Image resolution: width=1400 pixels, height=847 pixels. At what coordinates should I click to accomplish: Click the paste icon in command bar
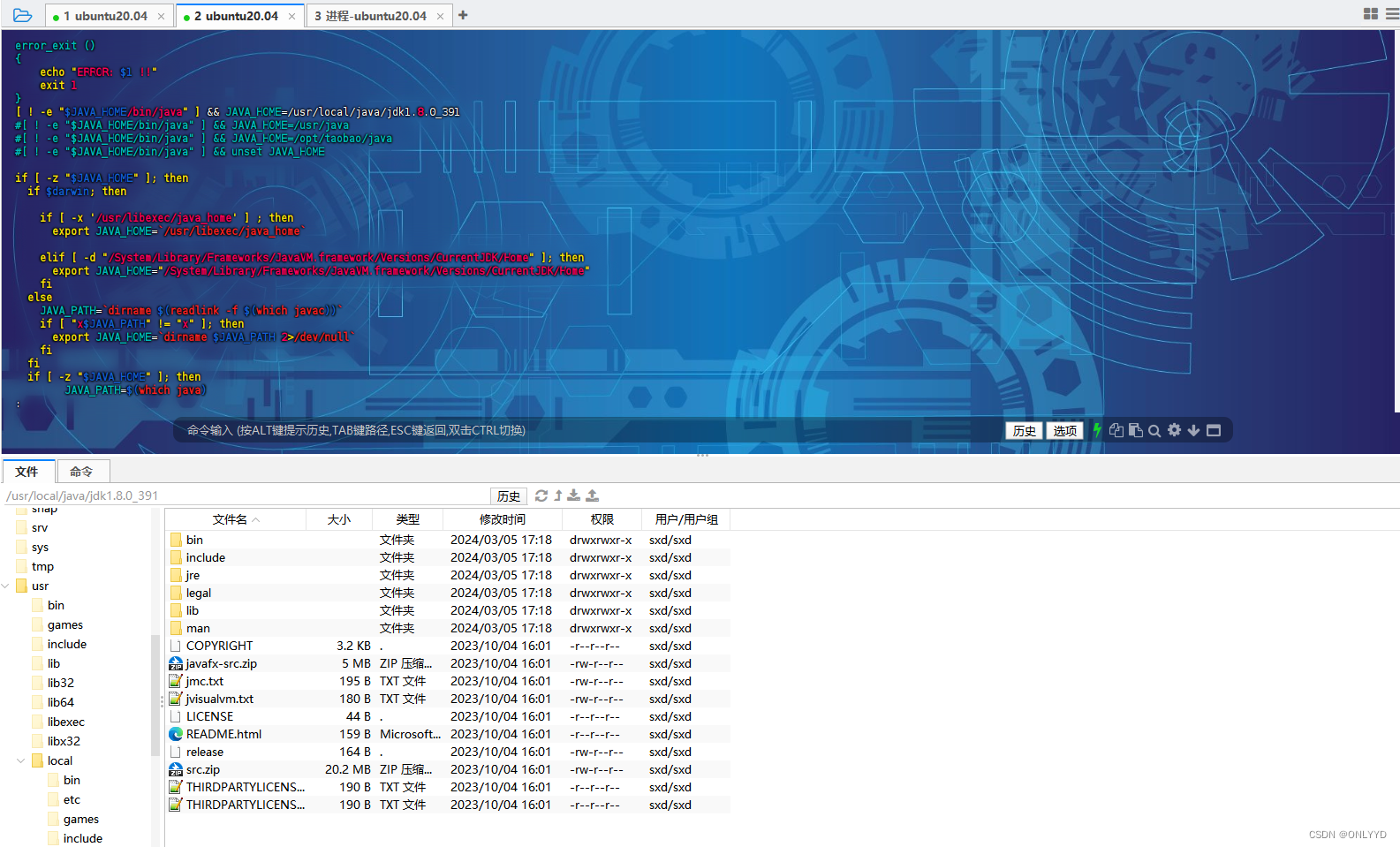point(1136,430)
